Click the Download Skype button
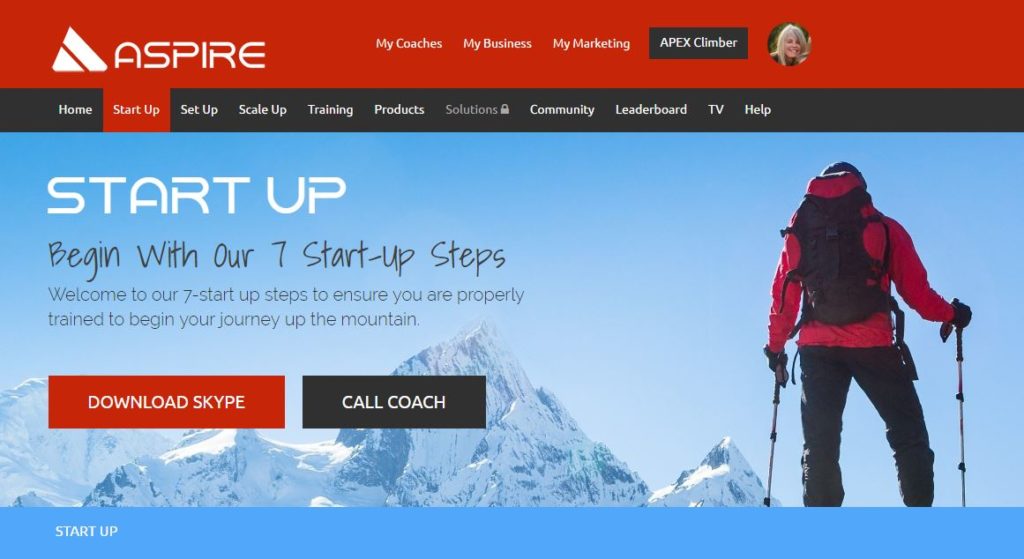Image resolution: width=1024 pixels, height=559 pixels. tap(167, 402)
